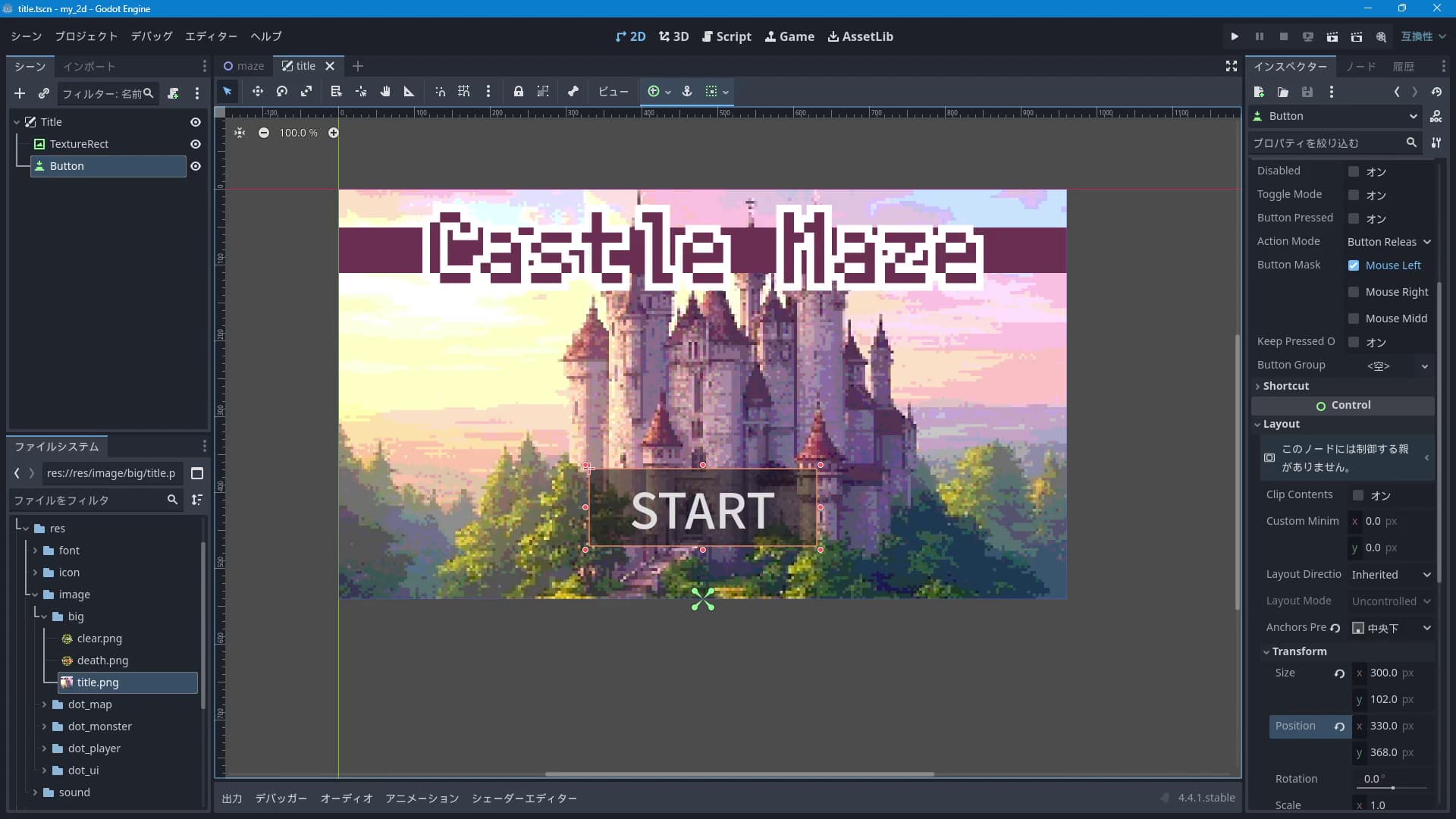Open the AssetLib workspace

coord(860,36)
